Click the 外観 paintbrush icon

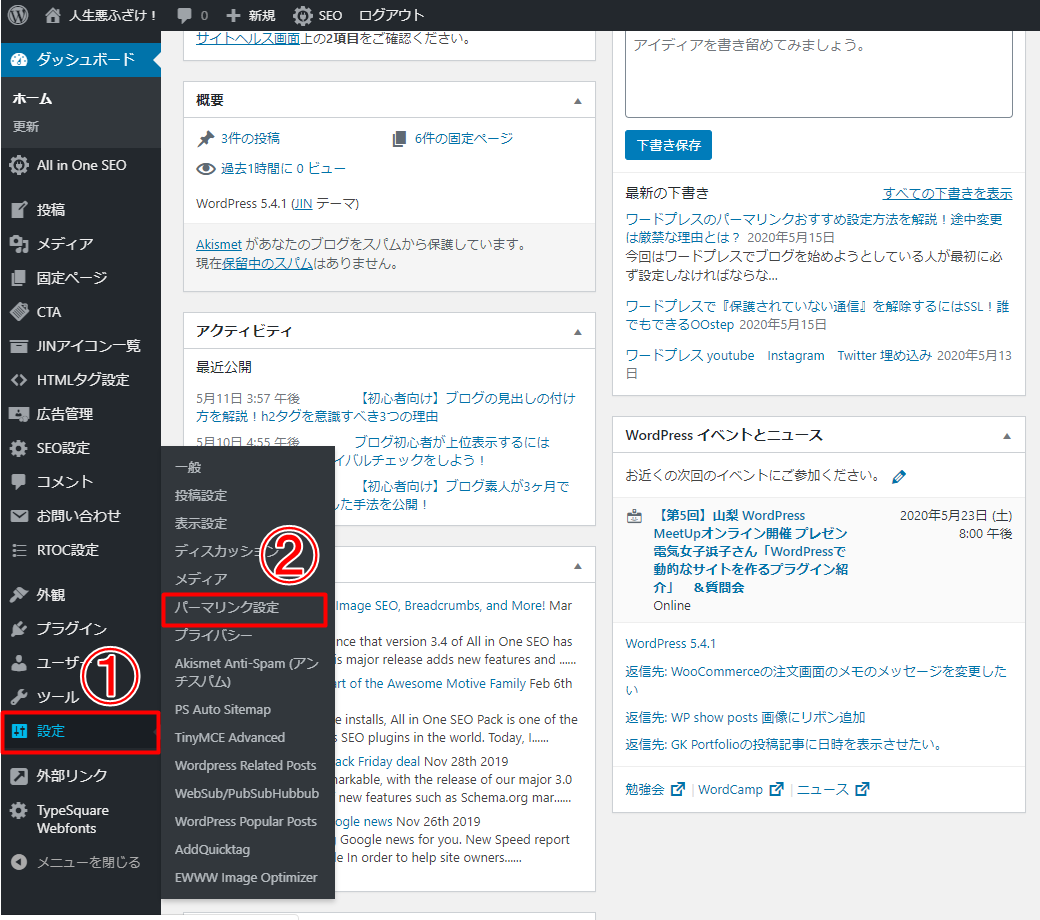click(x=19, y=594)
